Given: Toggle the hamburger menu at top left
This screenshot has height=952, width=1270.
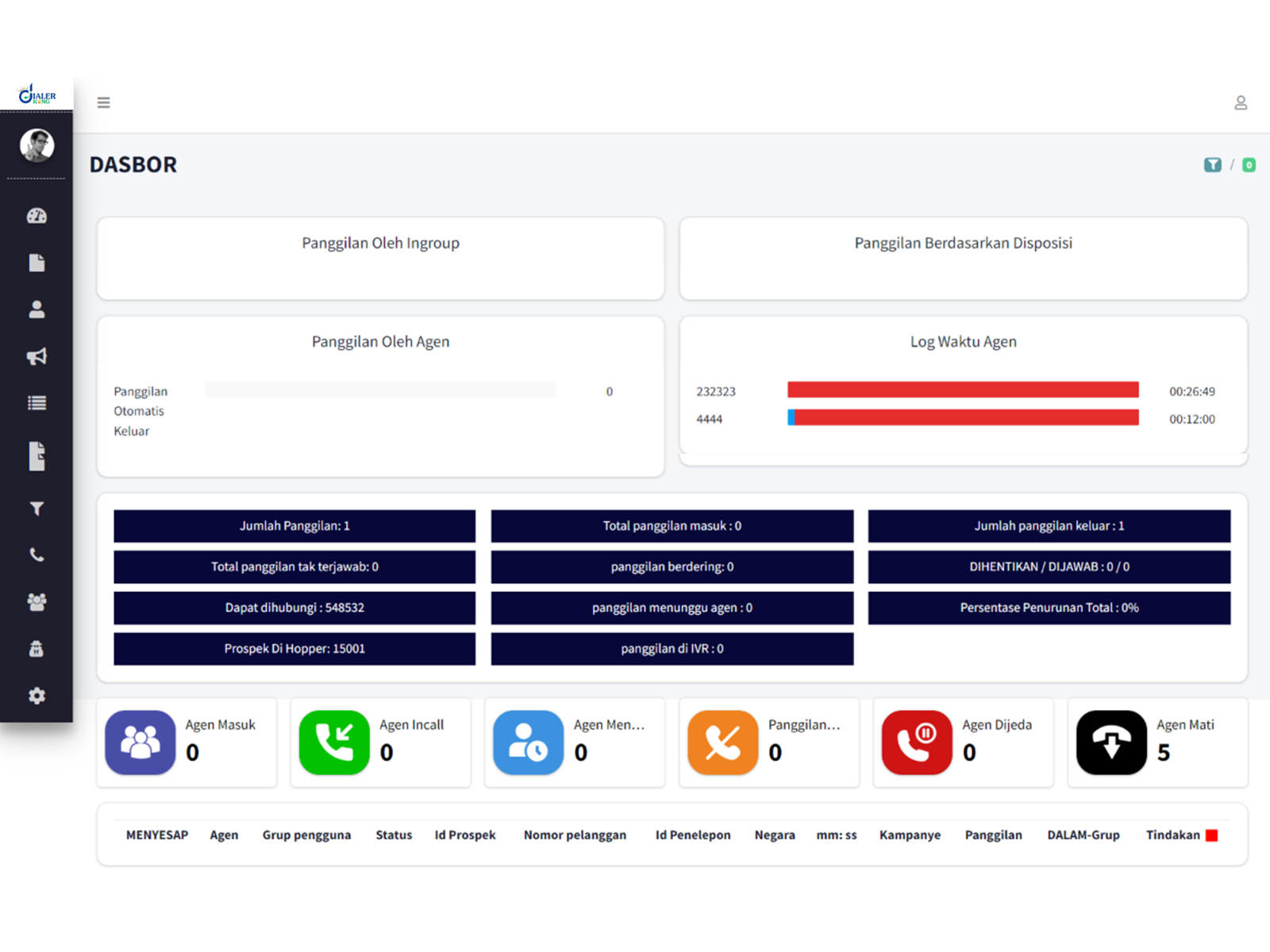Looking at the screenshot, I should [x=104, y=102].
